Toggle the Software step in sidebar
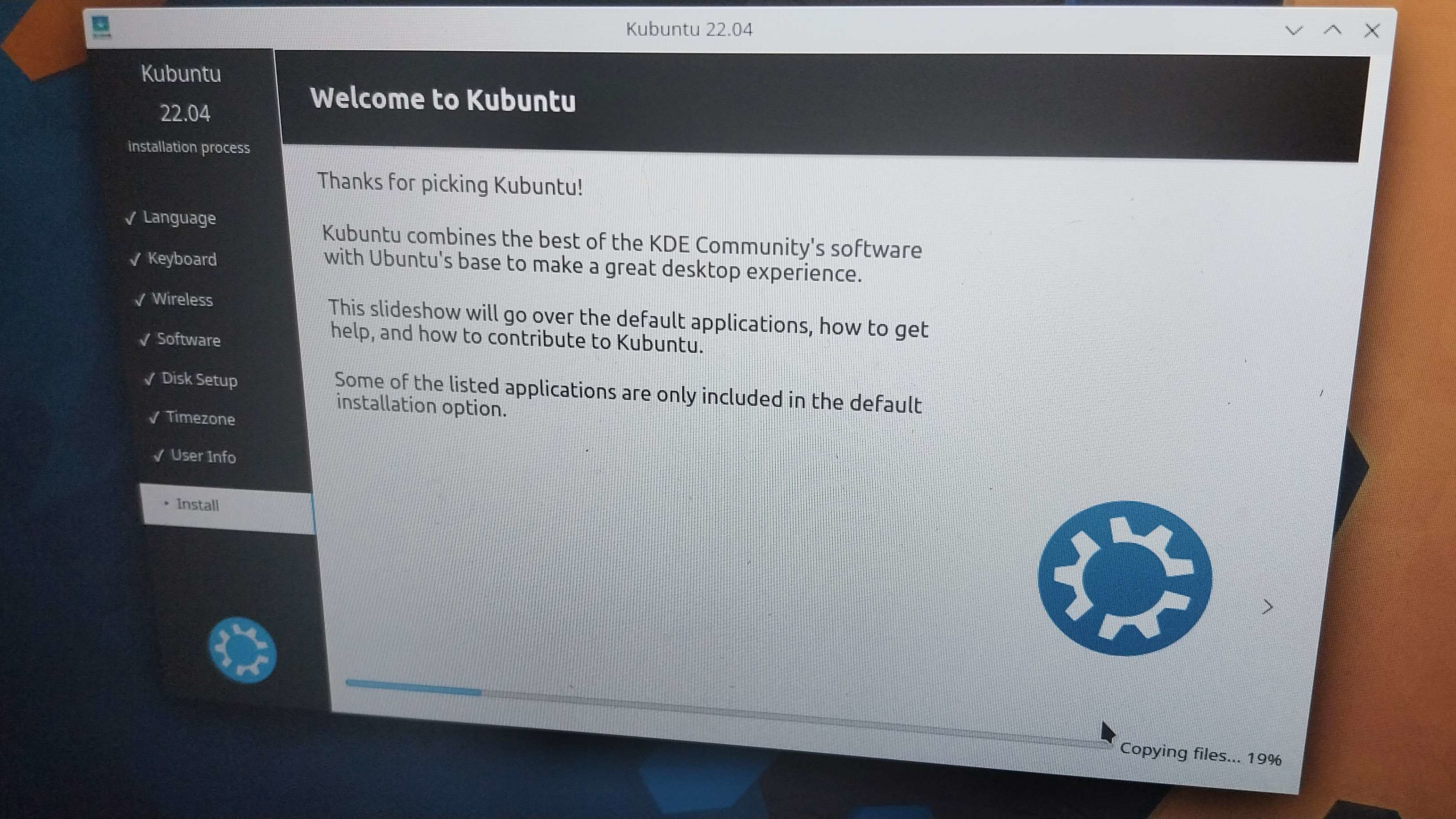Screen dimensions: 1456x819 183,338
